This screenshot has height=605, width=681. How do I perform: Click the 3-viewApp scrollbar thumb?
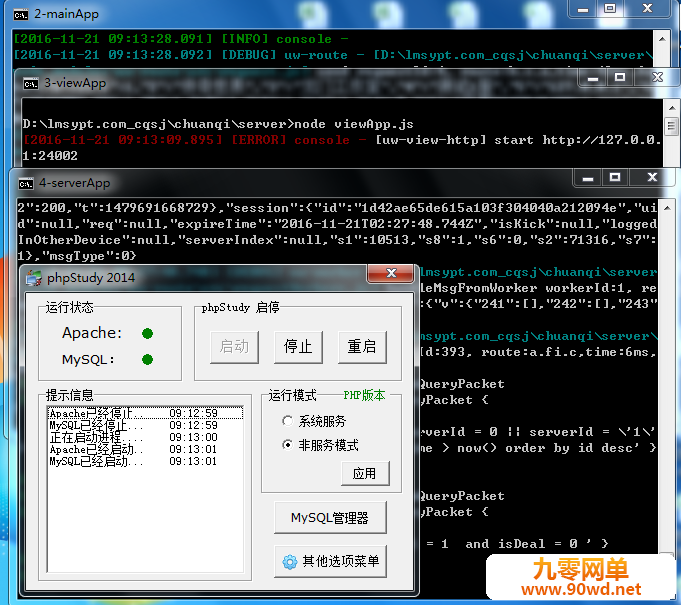pyautogui.click(x=672, y=126)
